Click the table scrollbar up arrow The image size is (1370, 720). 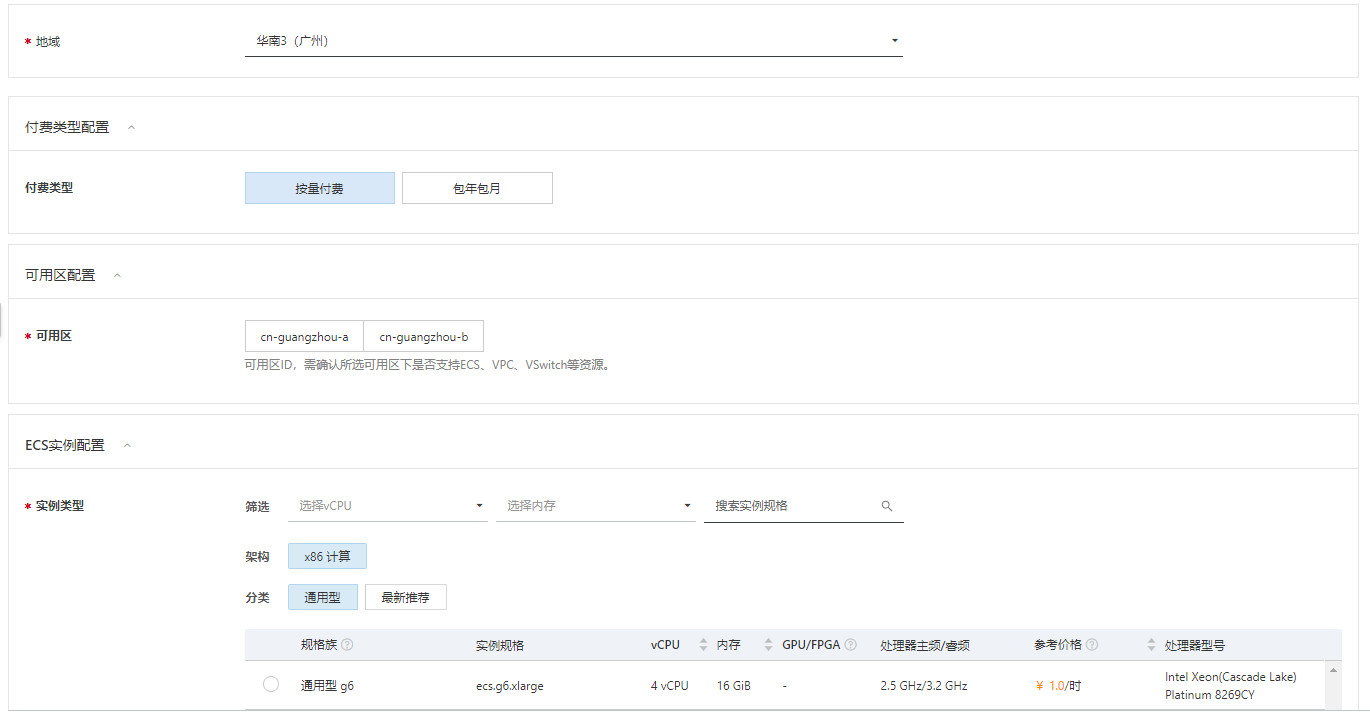1334,670
